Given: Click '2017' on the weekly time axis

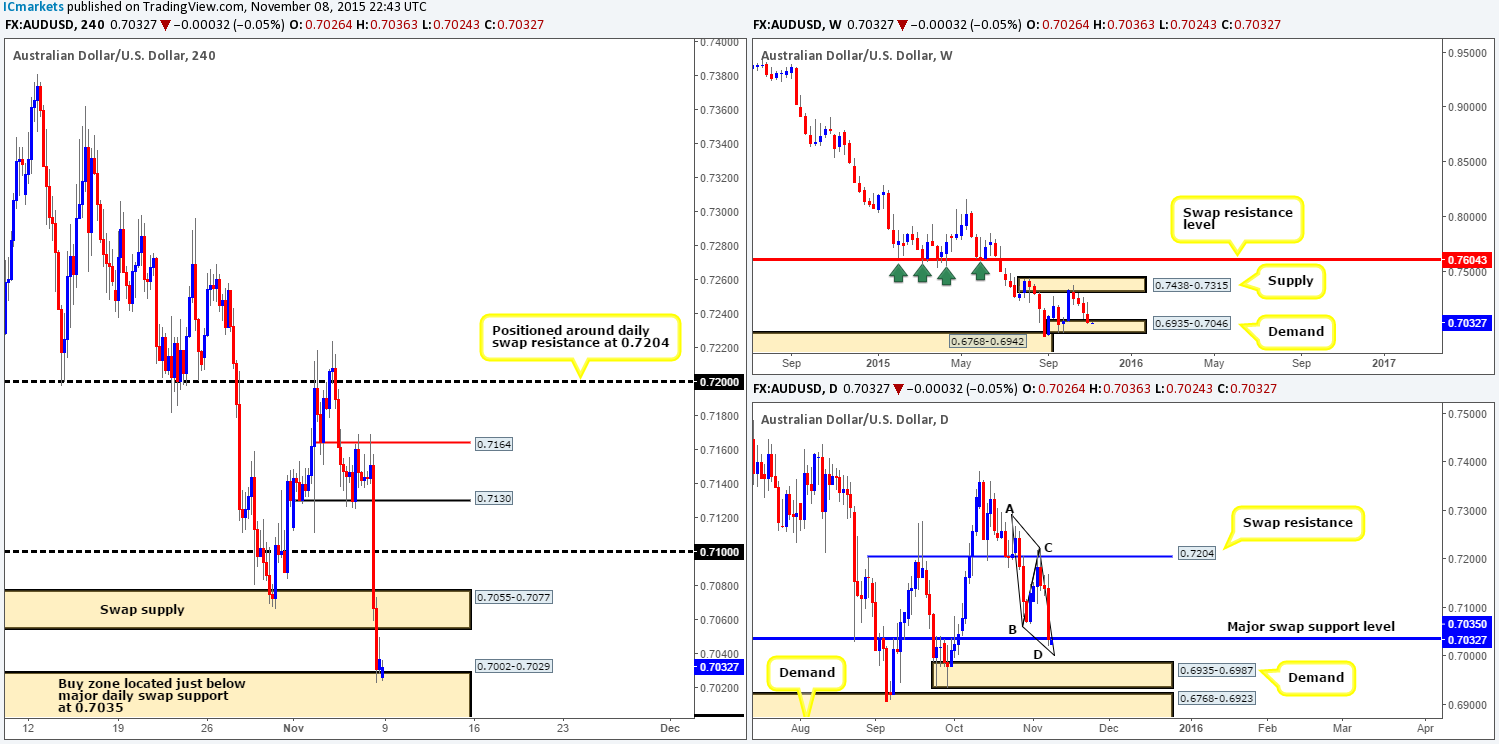Looking at the screenshot, I should click(x=1383, y=364).
